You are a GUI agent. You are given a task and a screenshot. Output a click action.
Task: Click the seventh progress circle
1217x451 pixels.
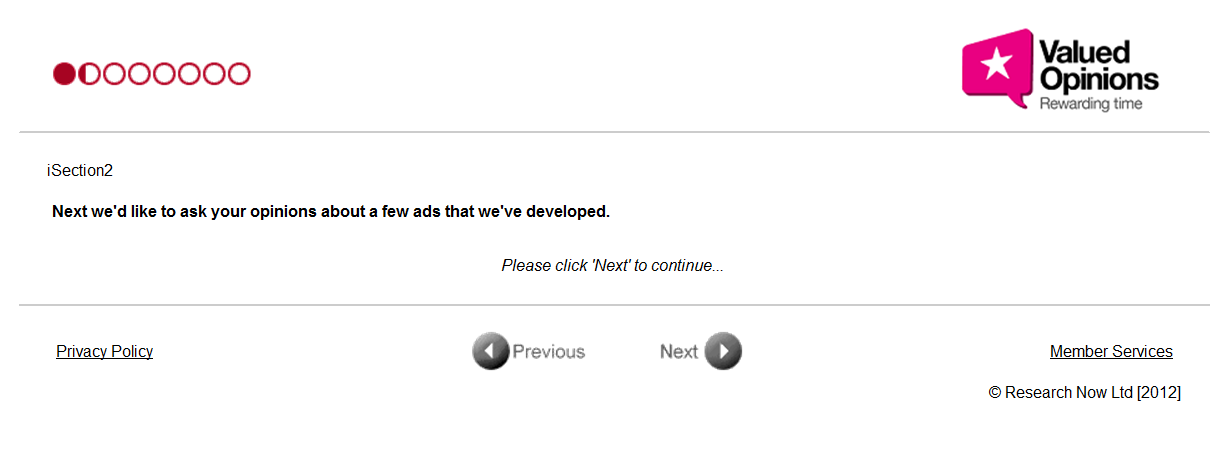click(214, 74)
